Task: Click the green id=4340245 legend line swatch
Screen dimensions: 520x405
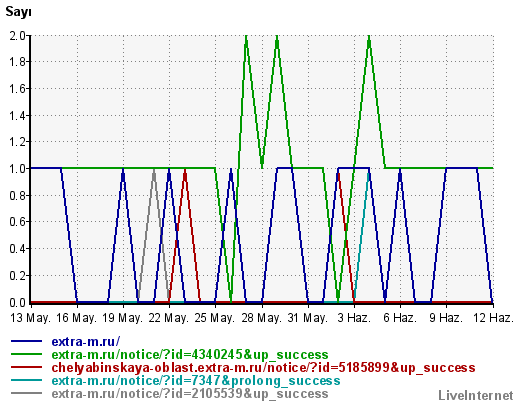Action: [x=27, y=354]
